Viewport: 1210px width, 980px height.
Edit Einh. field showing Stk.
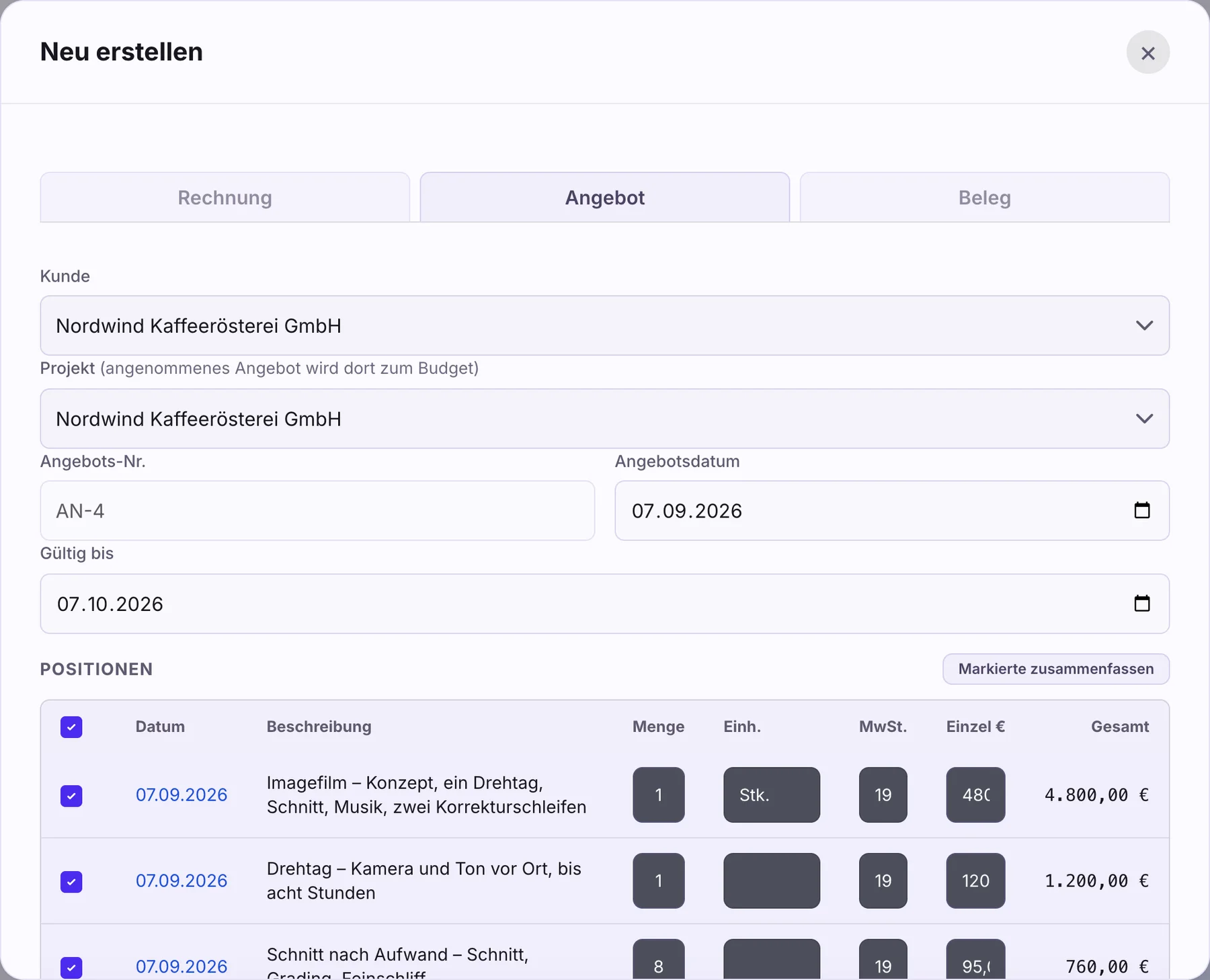(771, 794)
